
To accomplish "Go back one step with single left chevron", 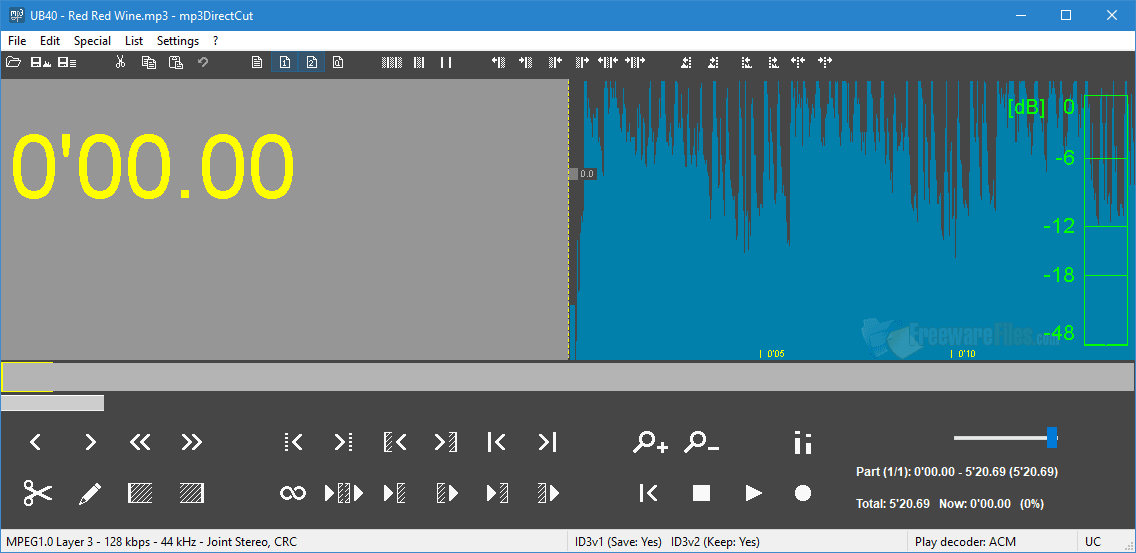I will click(x=36, y=442).
